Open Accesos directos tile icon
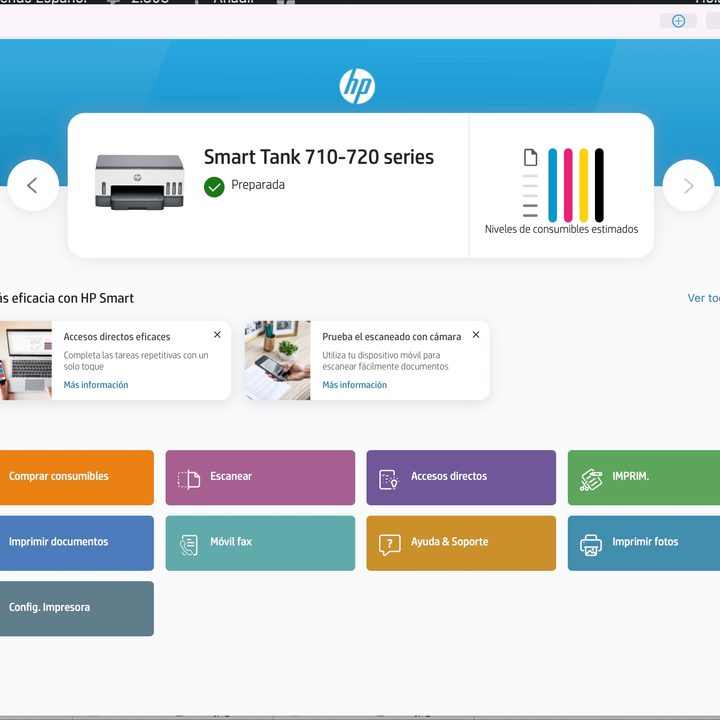The width and height of the screenshot is (720, 720). point(389,478)
